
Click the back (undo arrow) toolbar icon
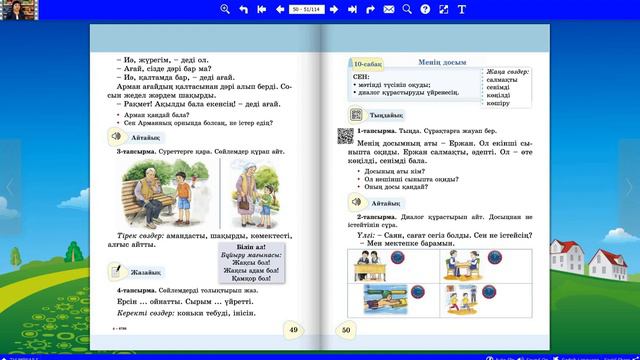pos(244,9)
